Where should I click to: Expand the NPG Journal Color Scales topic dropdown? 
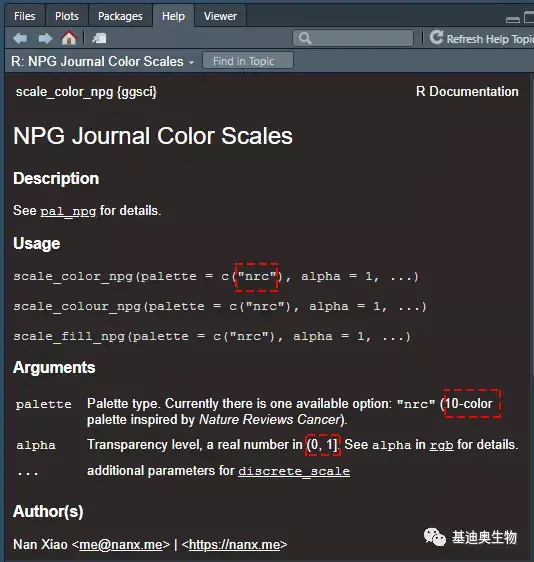pos(192,62)
